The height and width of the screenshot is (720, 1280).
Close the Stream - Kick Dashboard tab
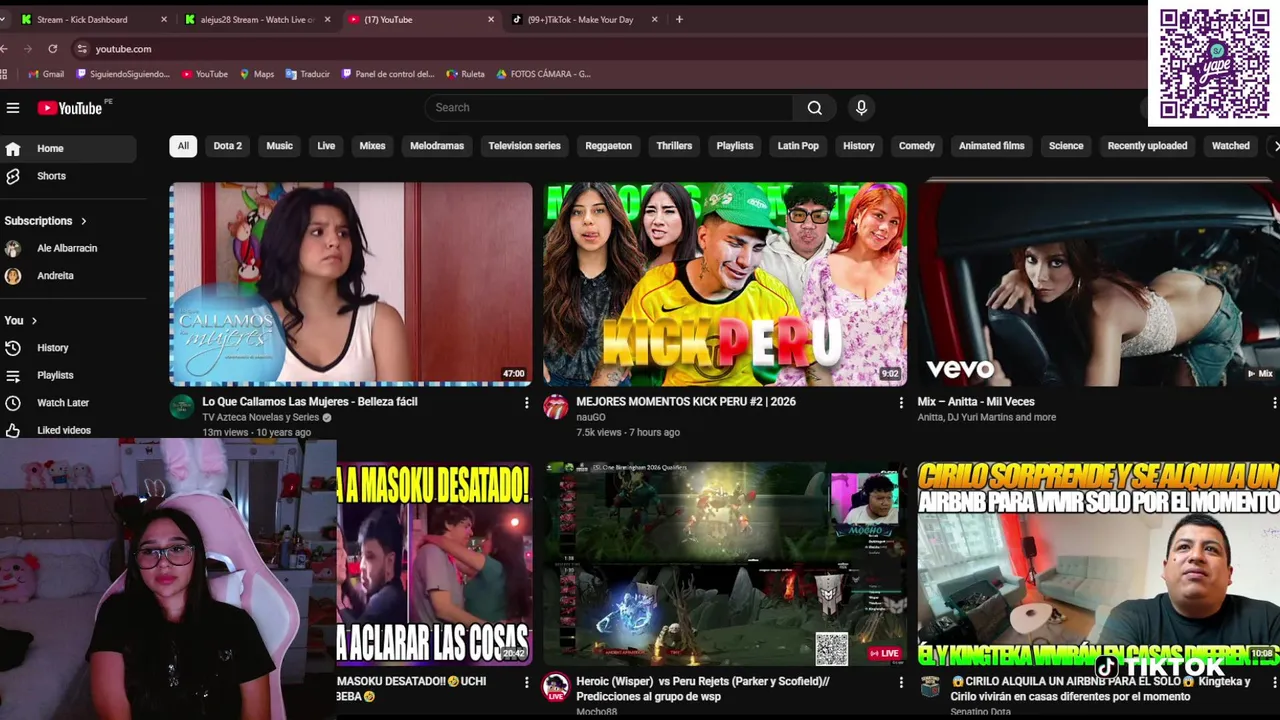point(164,19)
